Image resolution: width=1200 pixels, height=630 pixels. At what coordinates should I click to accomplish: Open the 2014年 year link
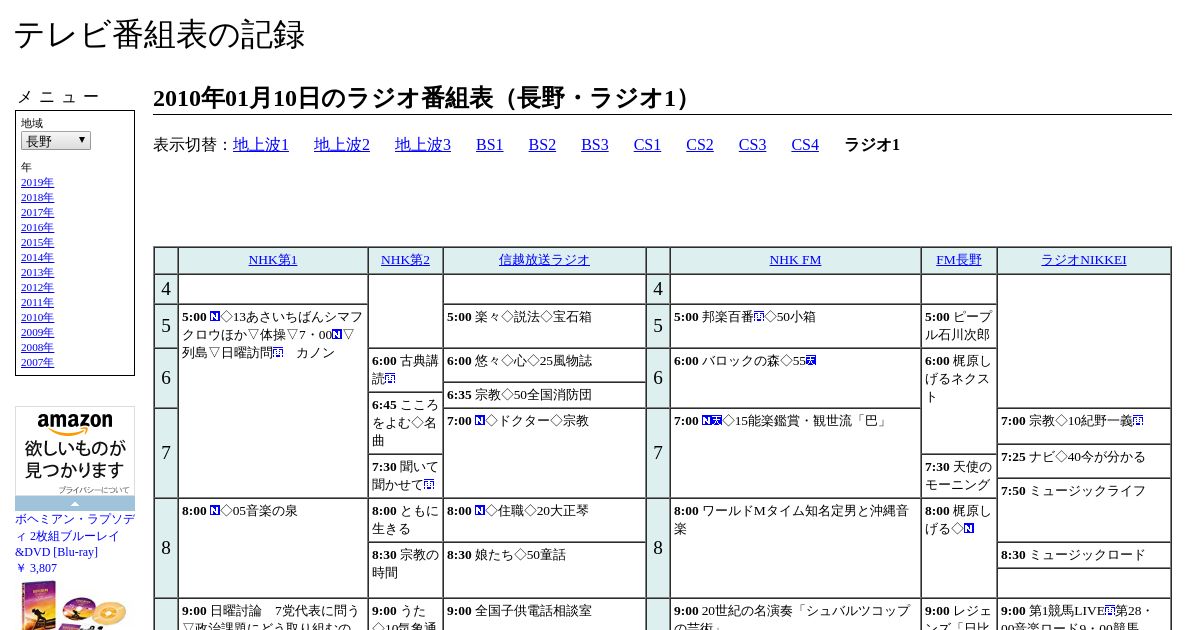click(37, 257)
